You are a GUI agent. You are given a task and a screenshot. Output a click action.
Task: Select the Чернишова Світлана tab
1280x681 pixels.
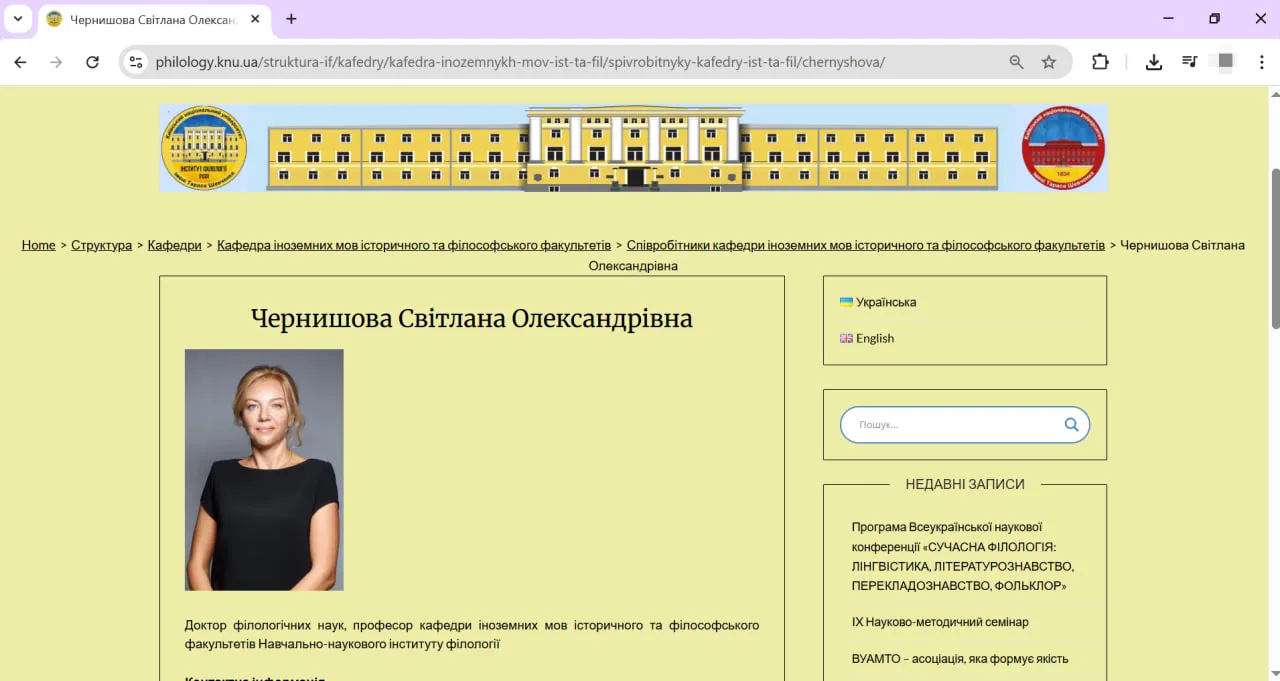coord(150,19)
